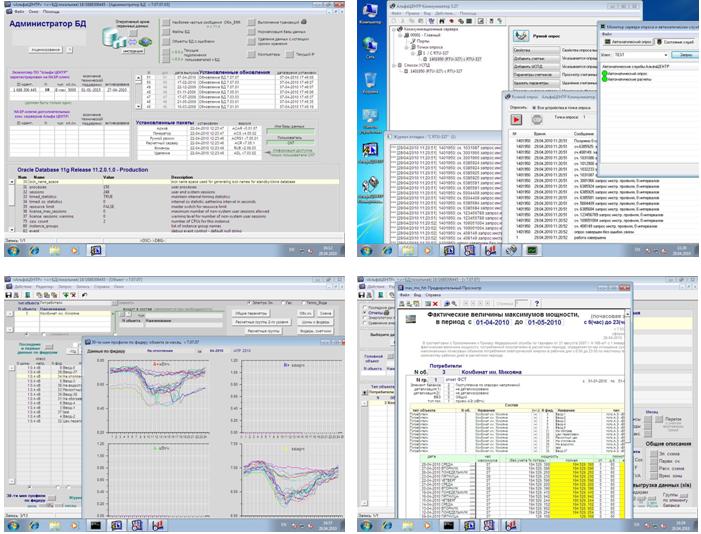Collapse the 1 / С RTU-327 tree node
701x534 pixels.
click(413, 53)
